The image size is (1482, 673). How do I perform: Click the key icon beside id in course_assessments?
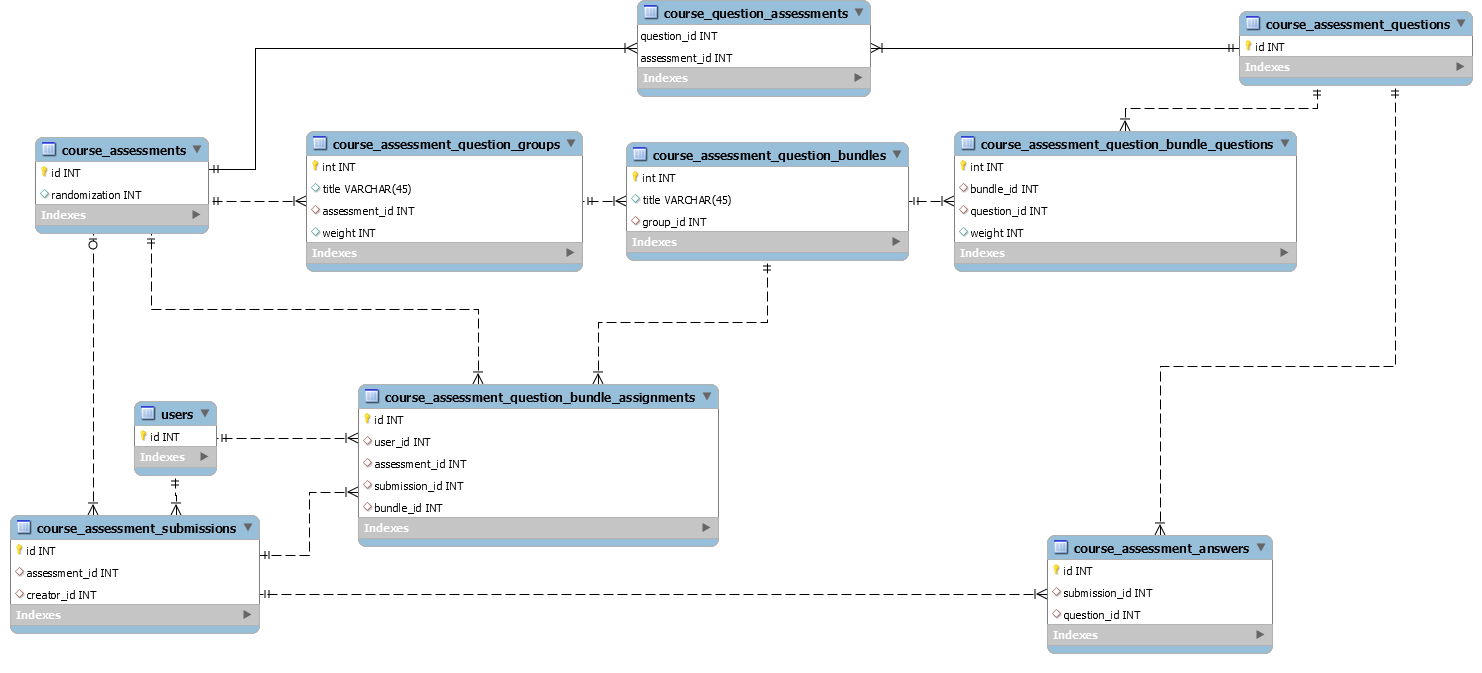click(x=43, y=172)
